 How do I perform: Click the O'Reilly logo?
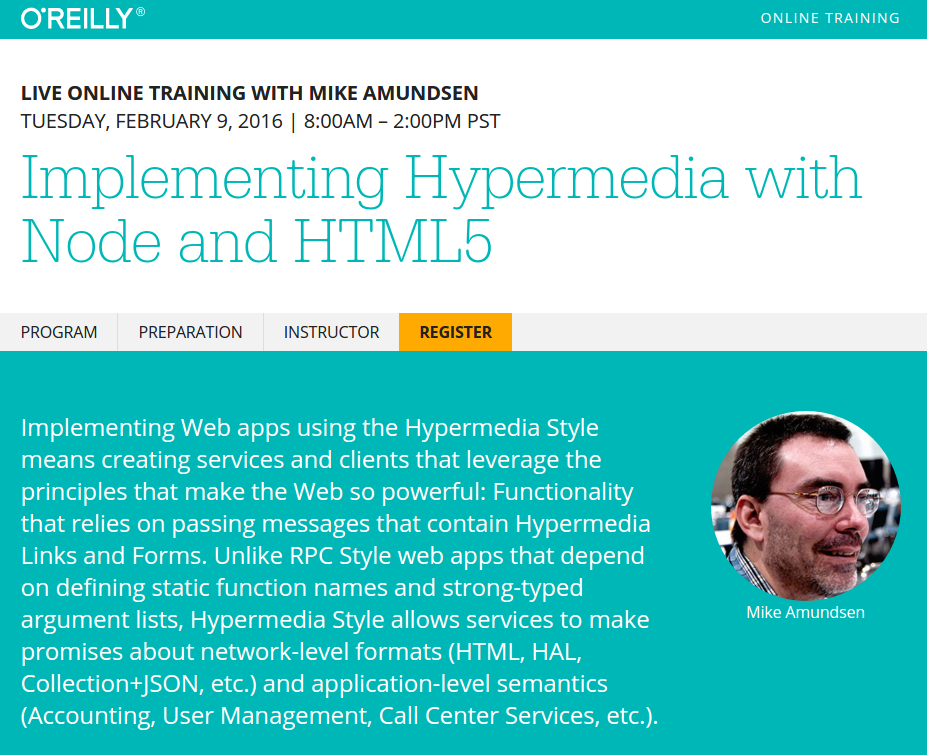(83, 18)
